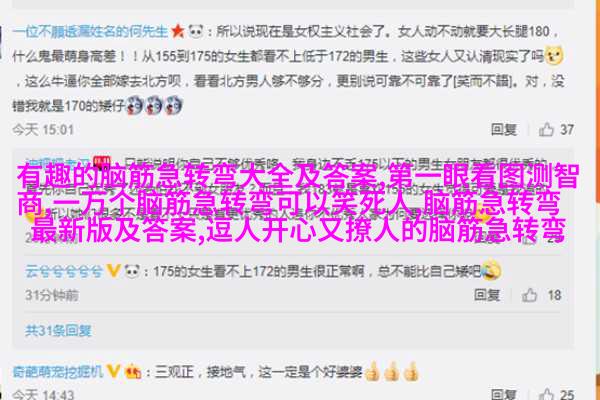Reply to the 175的女生 comment
Viewport: 600px width, 400px height.
click(487, 295)
